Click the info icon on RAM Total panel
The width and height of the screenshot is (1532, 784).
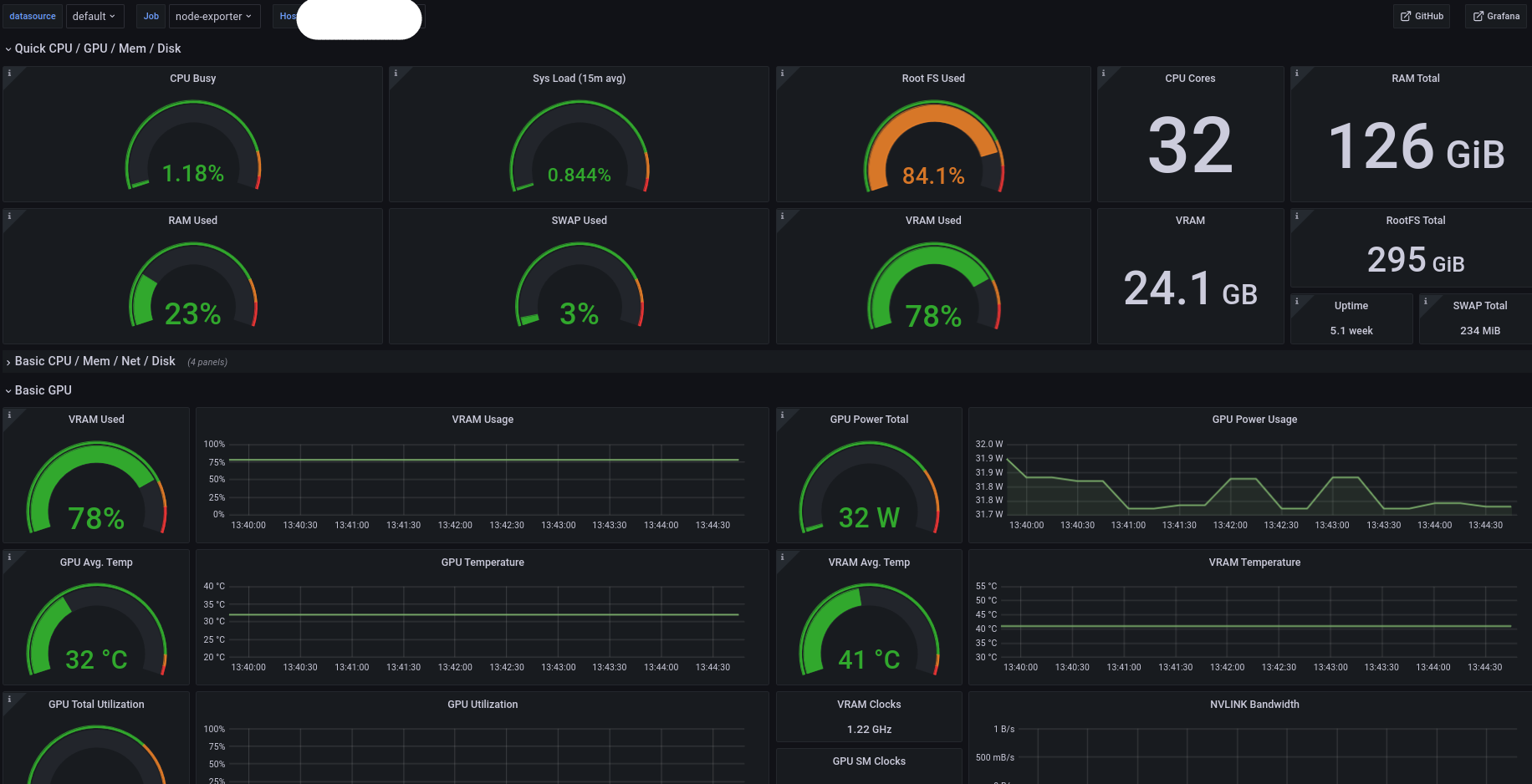(x=1296, y=74)
